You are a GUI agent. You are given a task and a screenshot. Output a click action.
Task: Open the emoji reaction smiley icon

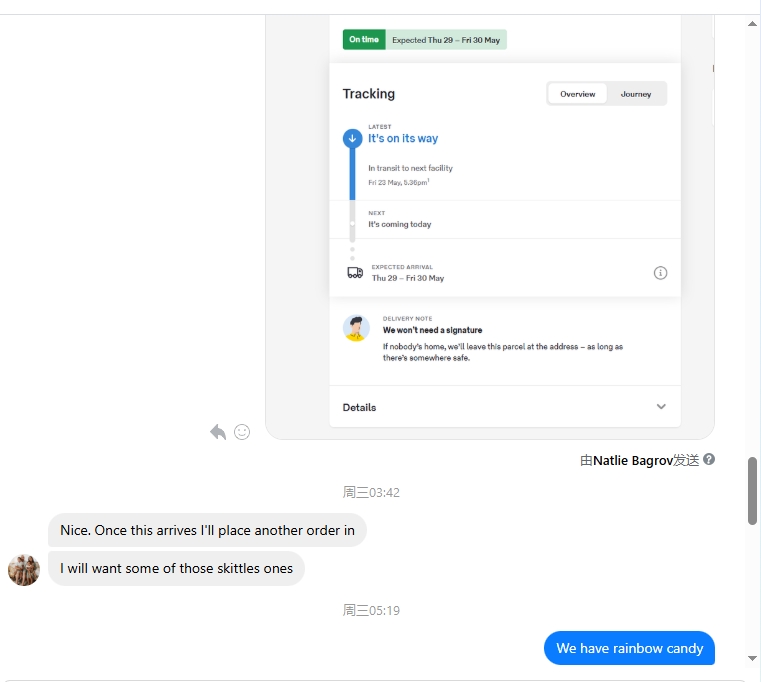click(x=242, y=432)
